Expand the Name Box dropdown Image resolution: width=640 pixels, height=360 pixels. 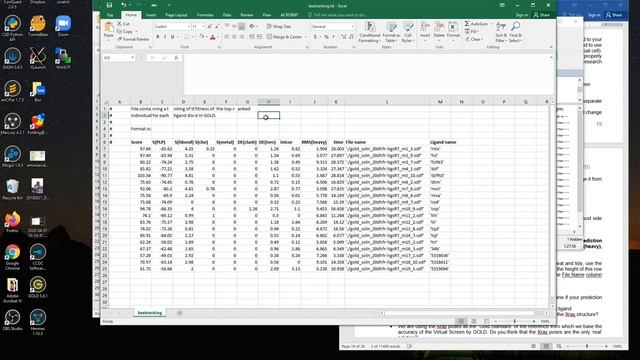coord(132,58)
